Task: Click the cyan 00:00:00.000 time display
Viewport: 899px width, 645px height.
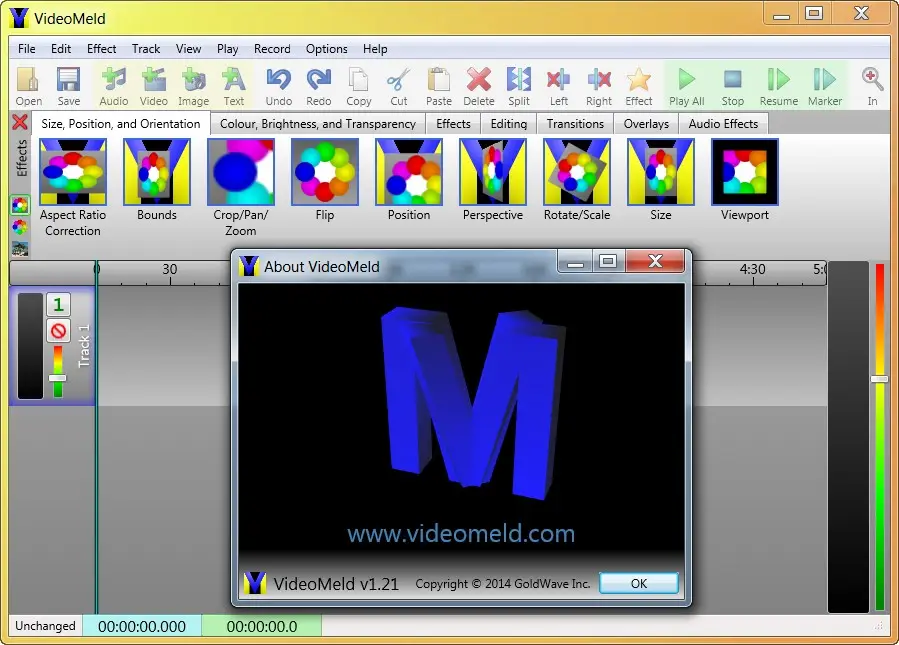Action: 142,626
